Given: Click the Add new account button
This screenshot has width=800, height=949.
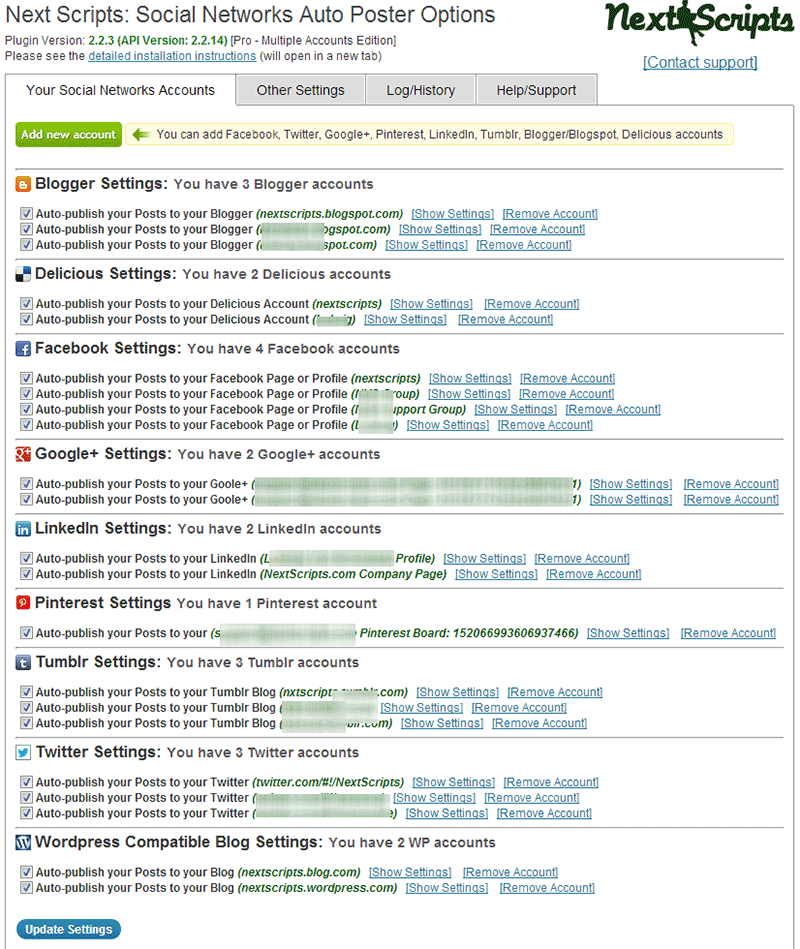Looking at the screenshot, I should pos(68,134).
